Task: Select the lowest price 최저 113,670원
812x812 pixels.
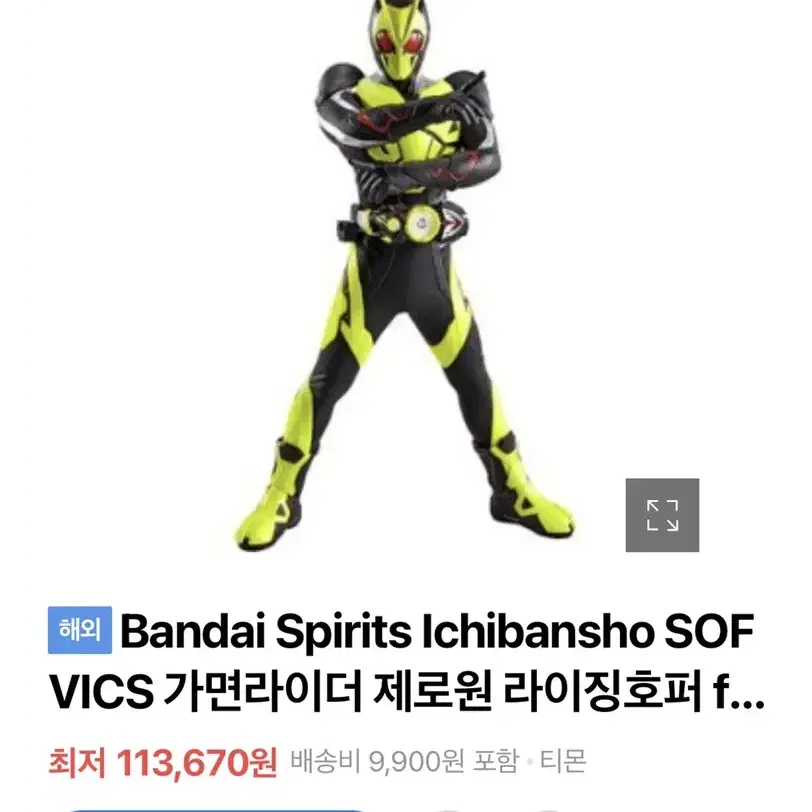Action: pos(163,762)
